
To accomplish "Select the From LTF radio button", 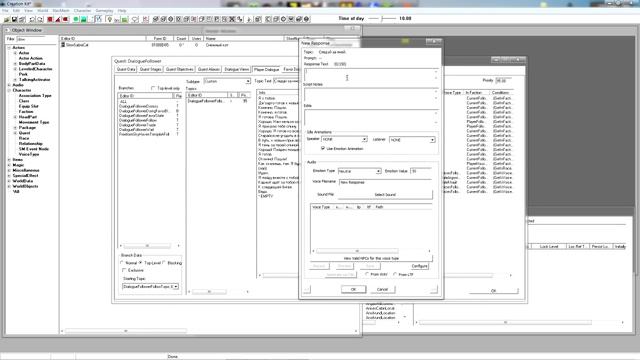I will [395, 274].
